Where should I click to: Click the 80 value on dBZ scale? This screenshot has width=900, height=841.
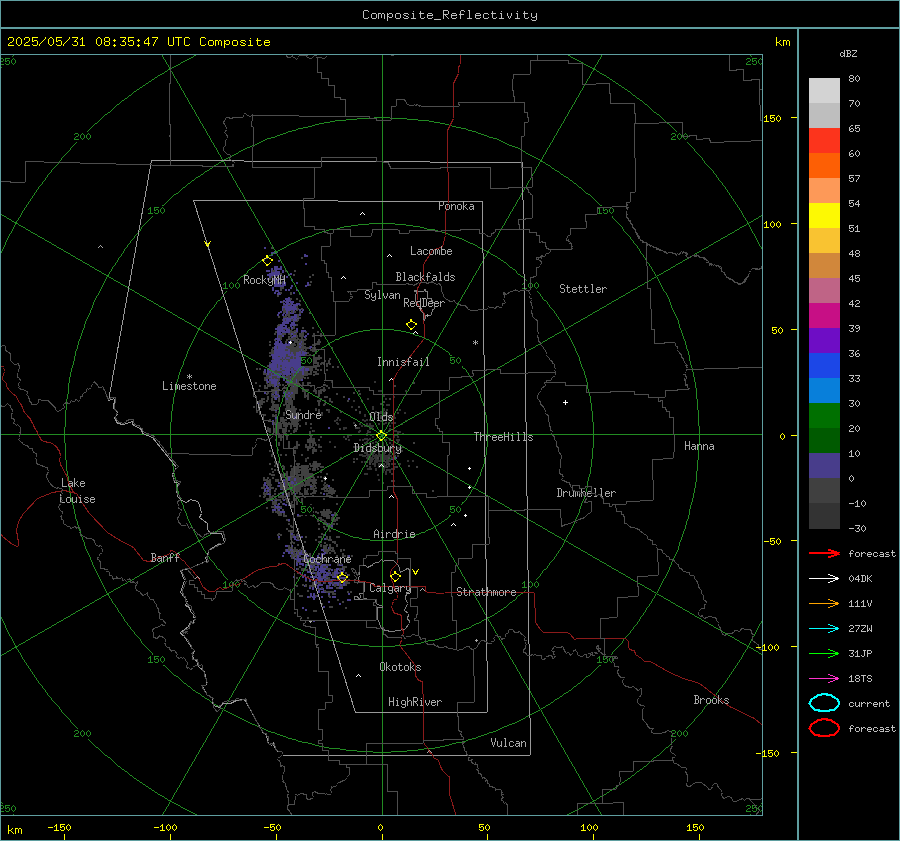click(854, 79)
